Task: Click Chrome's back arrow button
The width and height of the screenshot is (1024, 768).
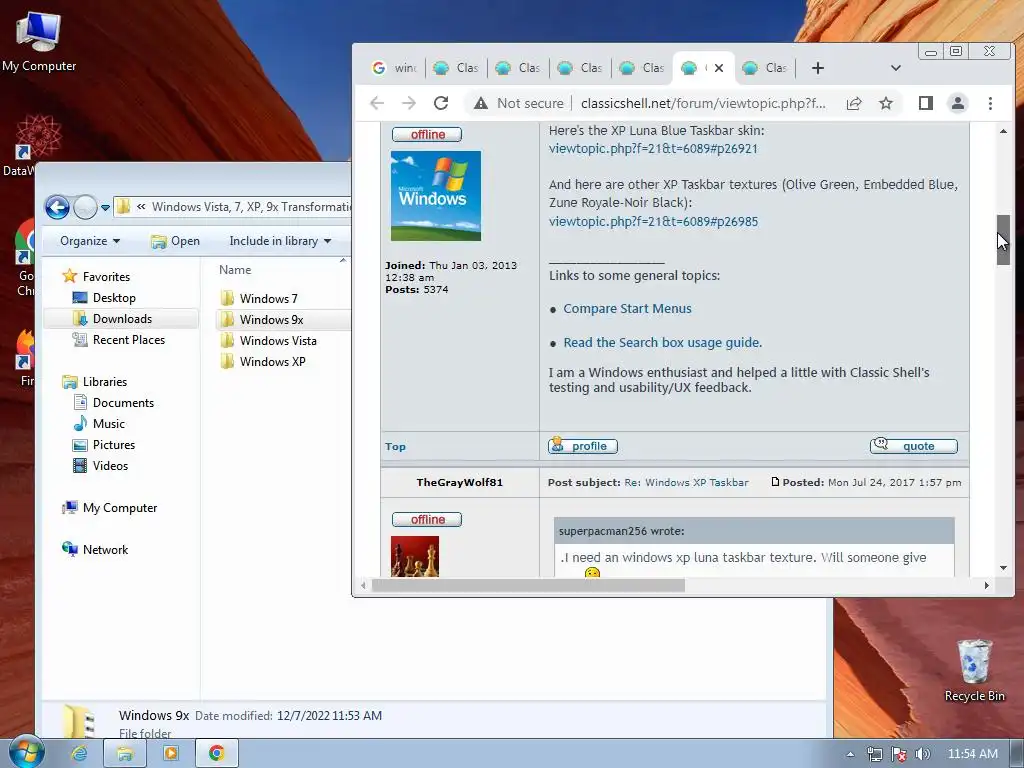Action: point(377,103)
